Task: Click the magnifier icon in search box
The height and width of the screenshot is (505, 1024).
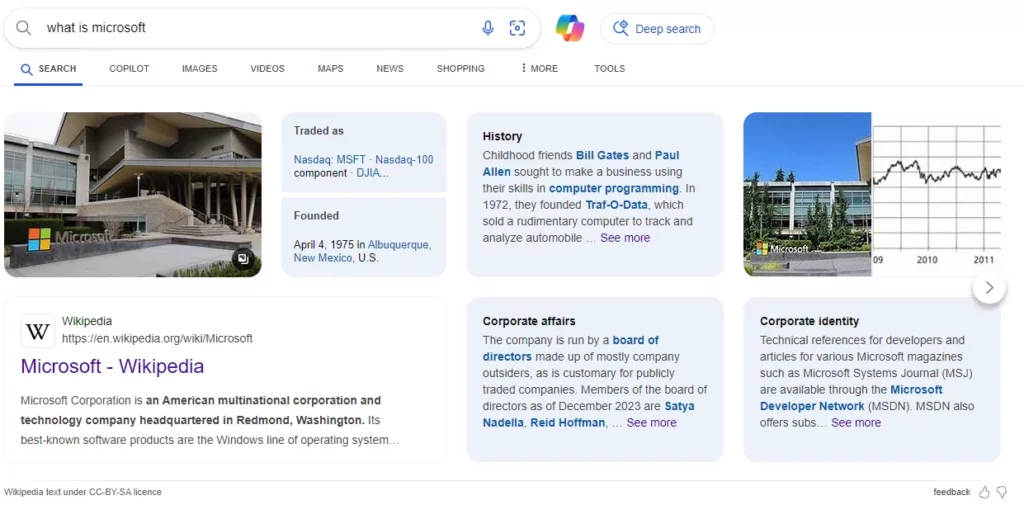Action: pyautogui.click(x=23, y=28)
